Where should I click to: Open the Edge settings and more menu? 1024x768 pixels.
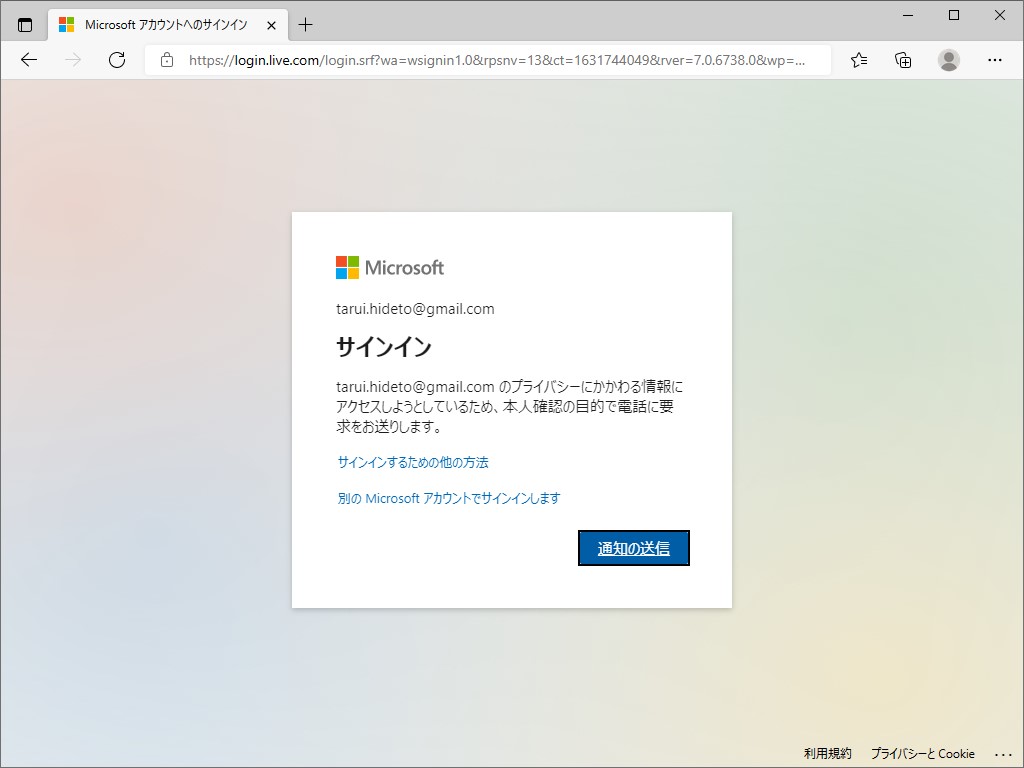(996, 60)
